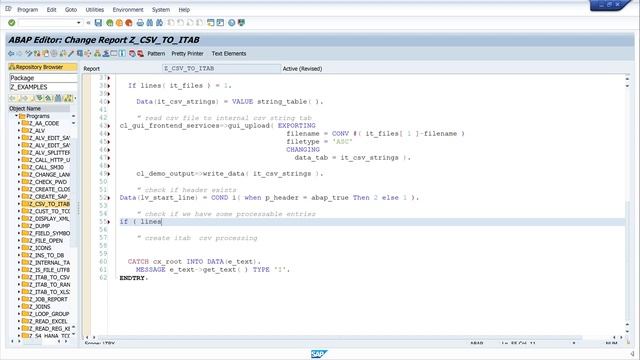
Task: Open the Package object type dropdown
Action: pyautogui.click(x=43, y=78)
